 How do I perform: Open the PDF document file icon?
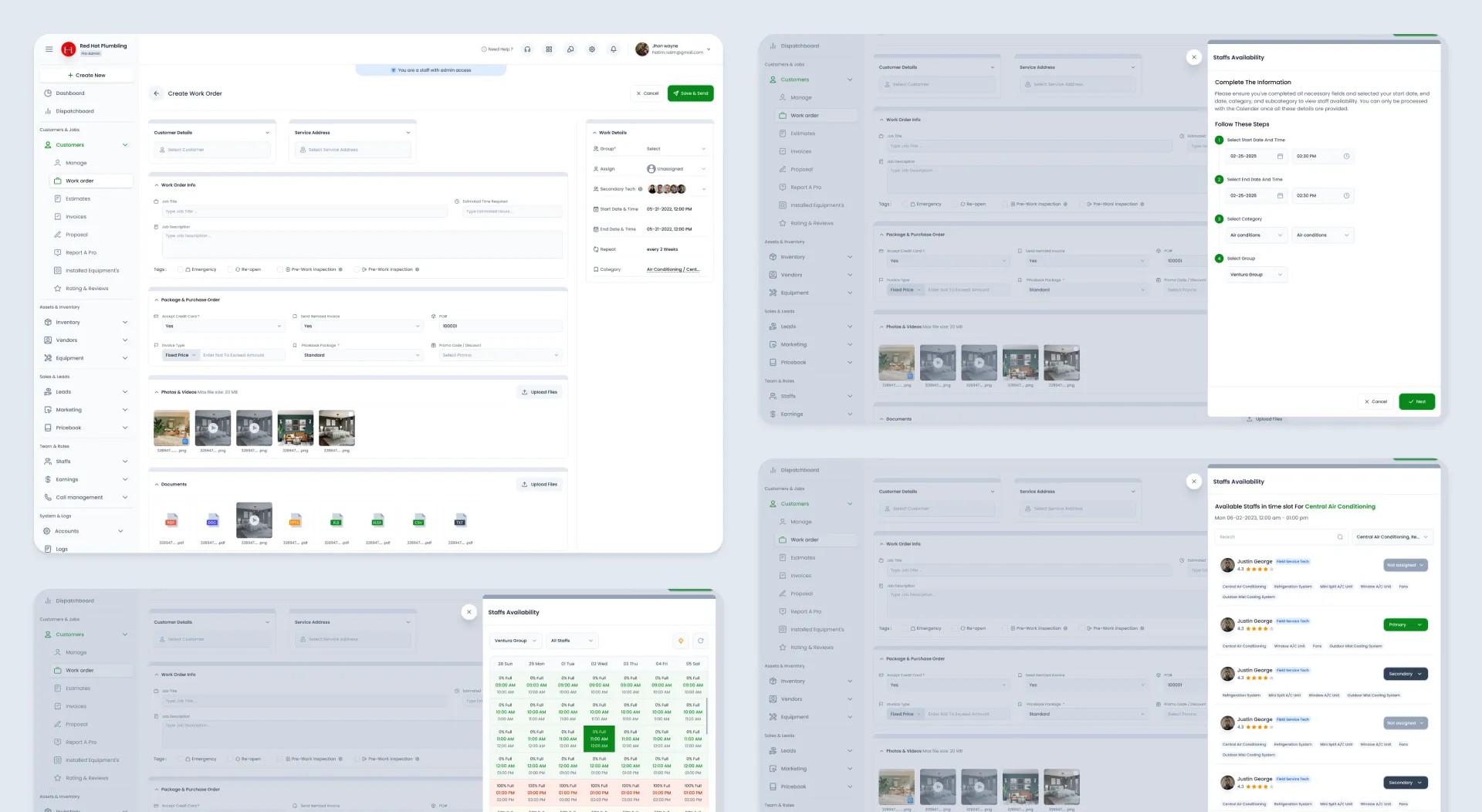pos(171,521)
